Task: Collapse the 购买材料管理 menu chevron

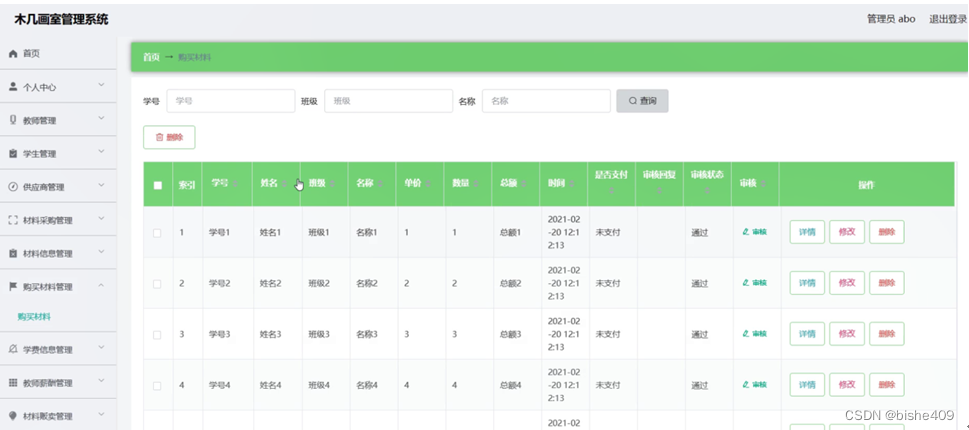Action: [x=101, y=285]
